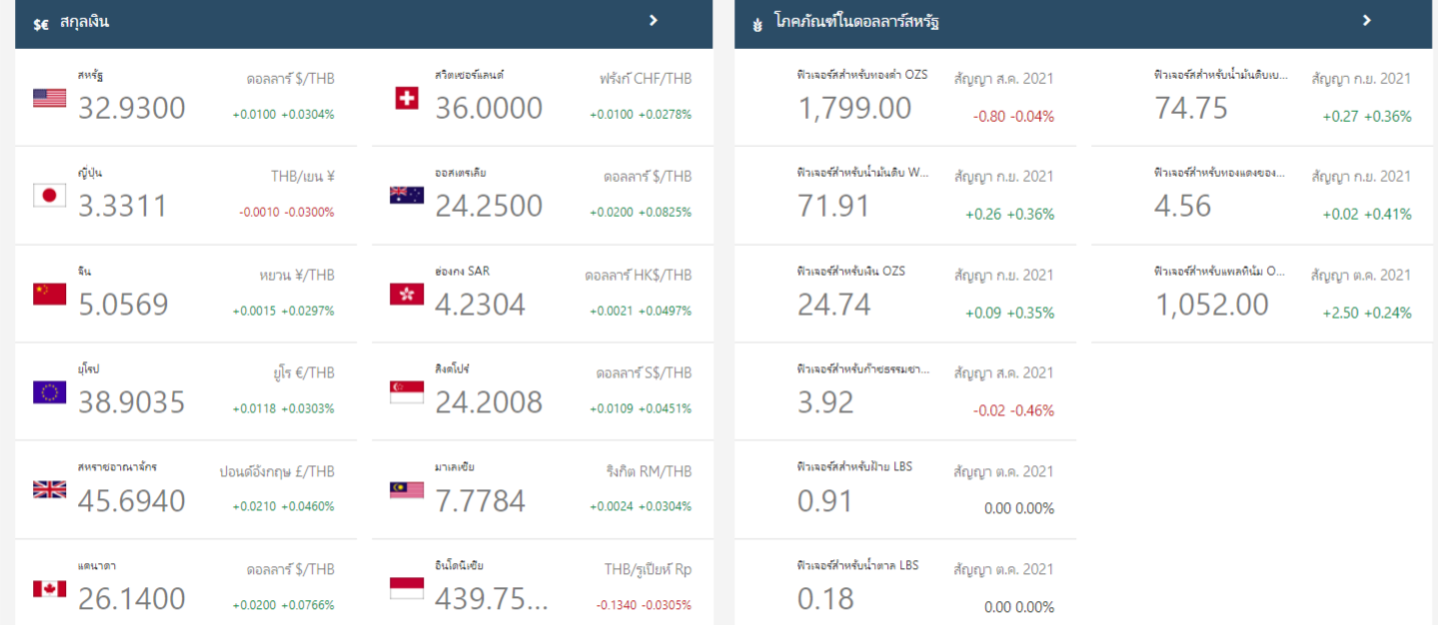Select the Canadian dollar rate 26.1400

[x=132, y=598]
